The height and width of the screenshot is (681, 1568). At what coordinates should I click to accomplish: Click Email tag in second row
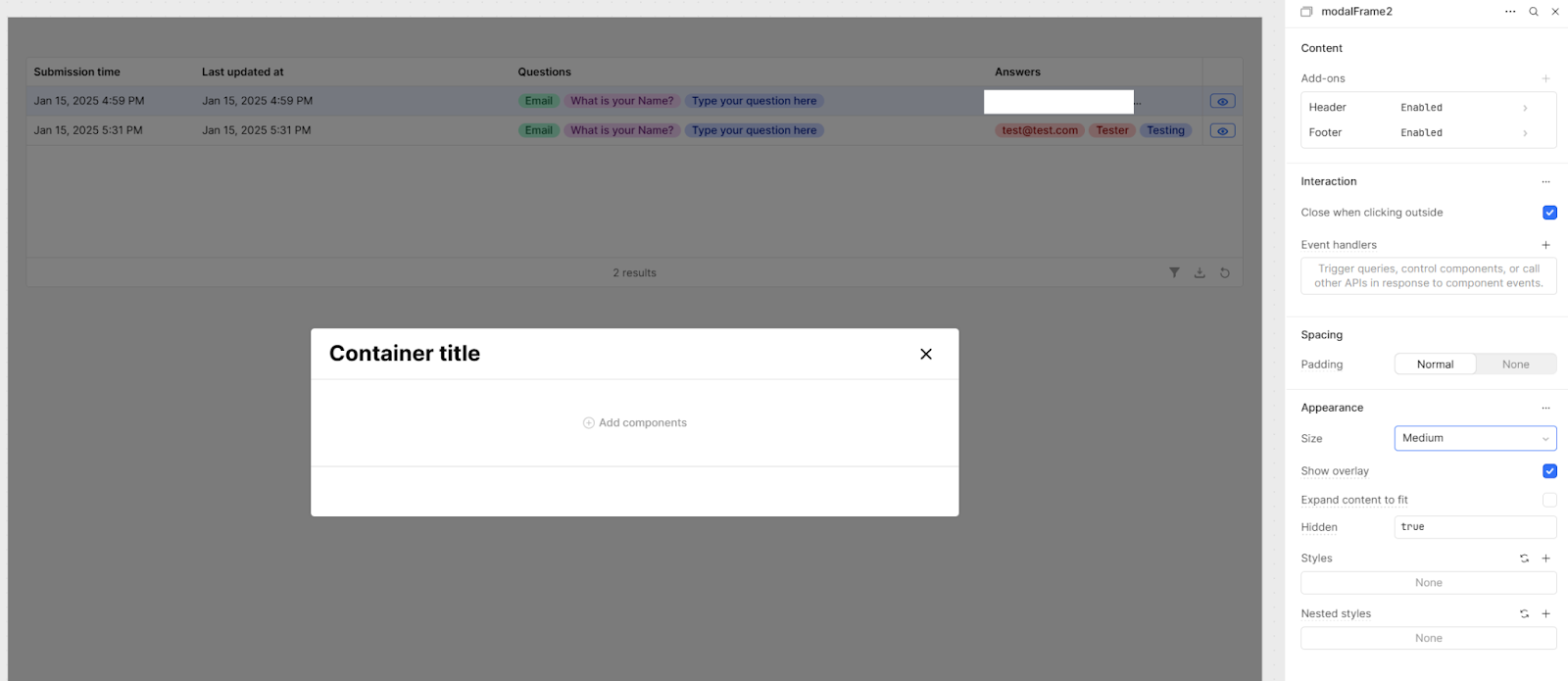[x=539, y=130]
